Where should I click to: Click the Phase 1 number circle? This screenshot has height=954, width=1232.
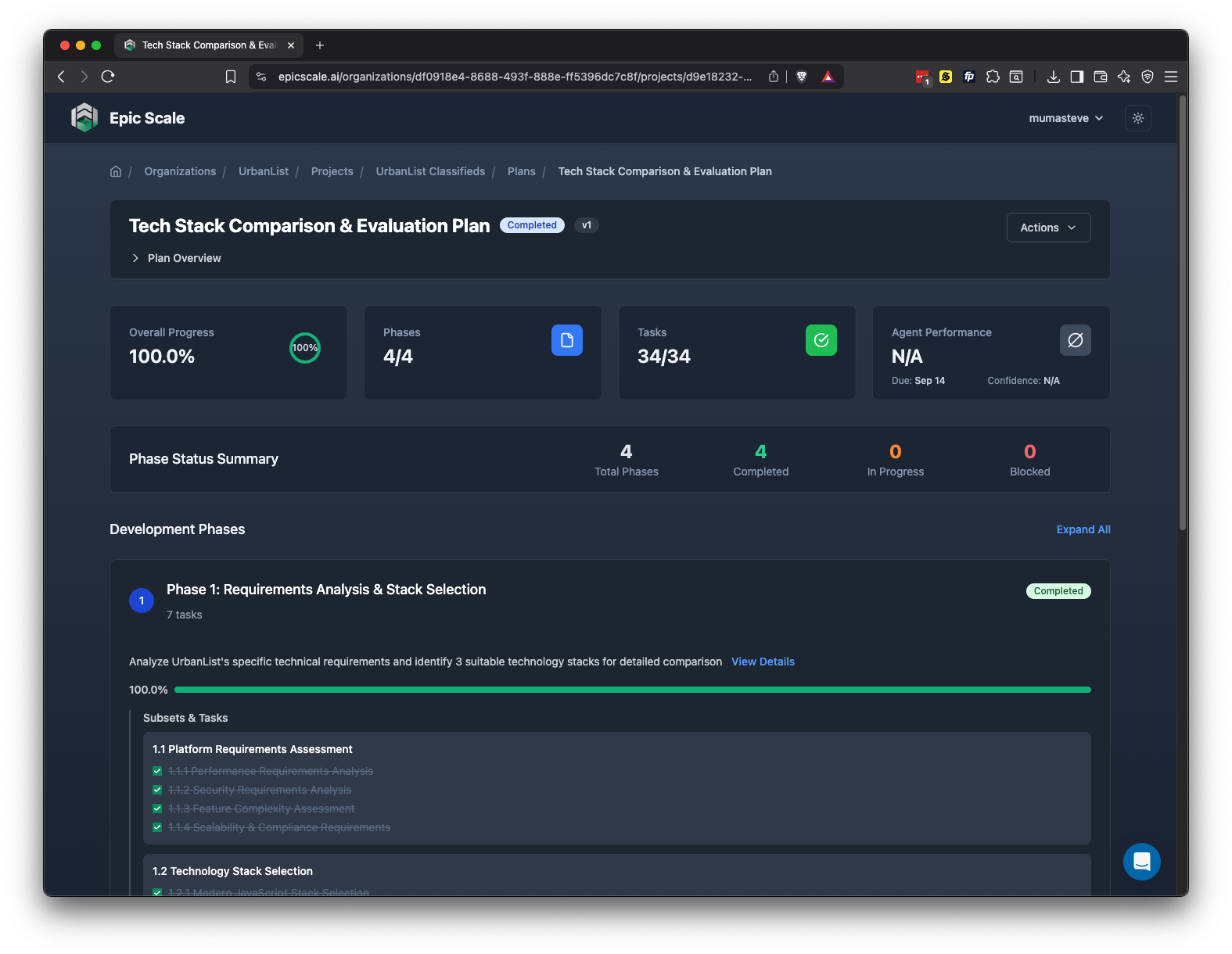[142, 601]
